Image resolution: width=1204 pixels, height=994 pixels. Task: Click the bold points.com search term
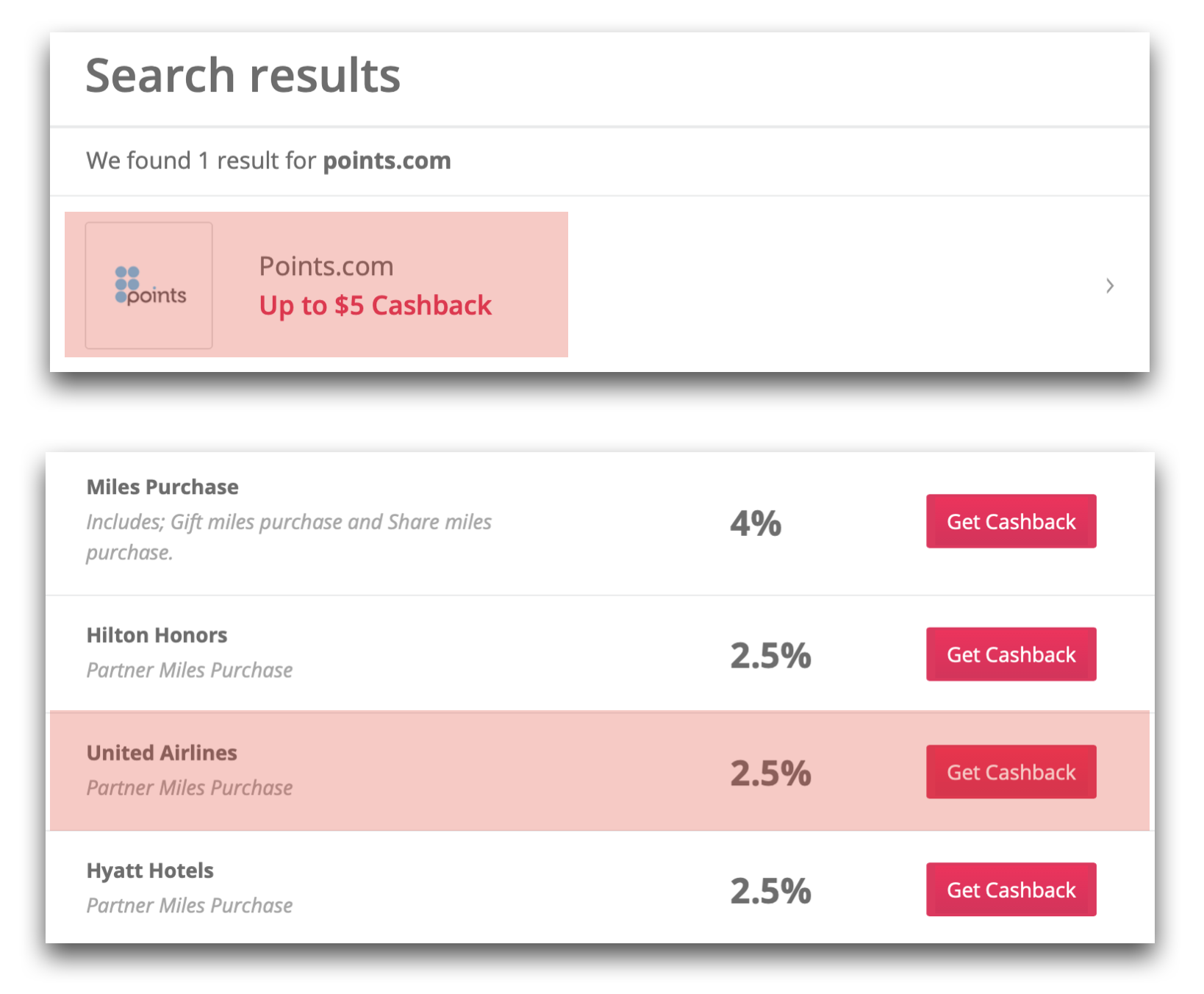[x=387, y=161]
